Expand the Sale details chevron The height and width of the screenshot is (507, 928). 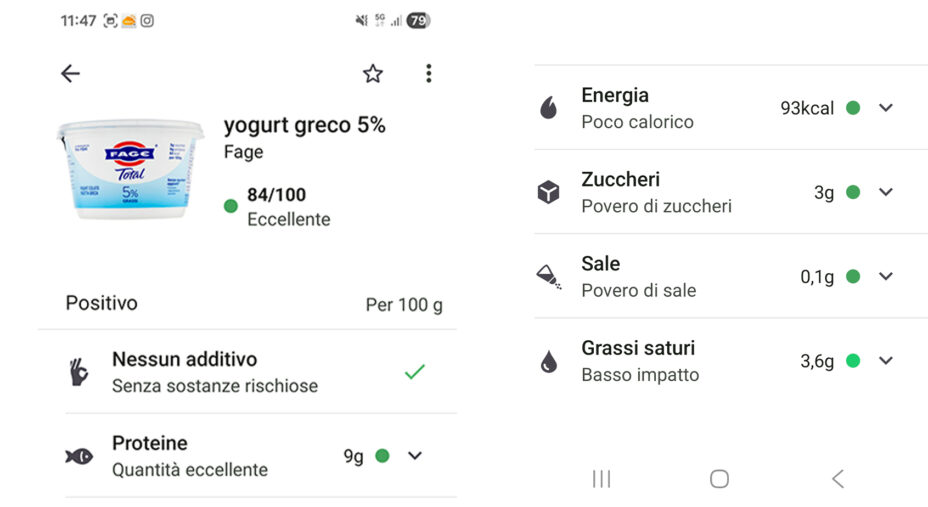pos(885,277)
